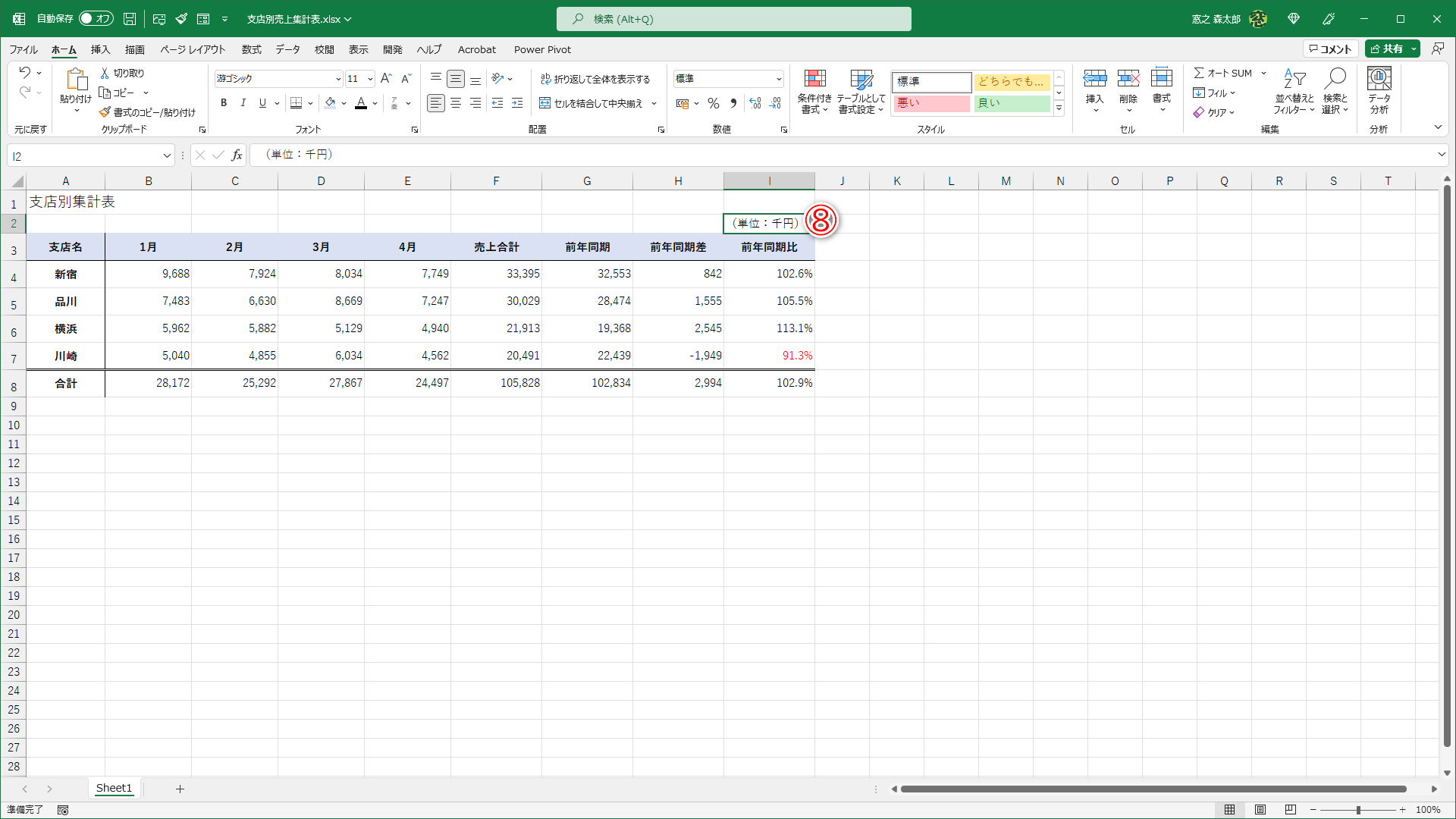Apply the 悪い red cell style swatch
The height and width of the screenshot is (819, 1456).
(x=931, y=103)
